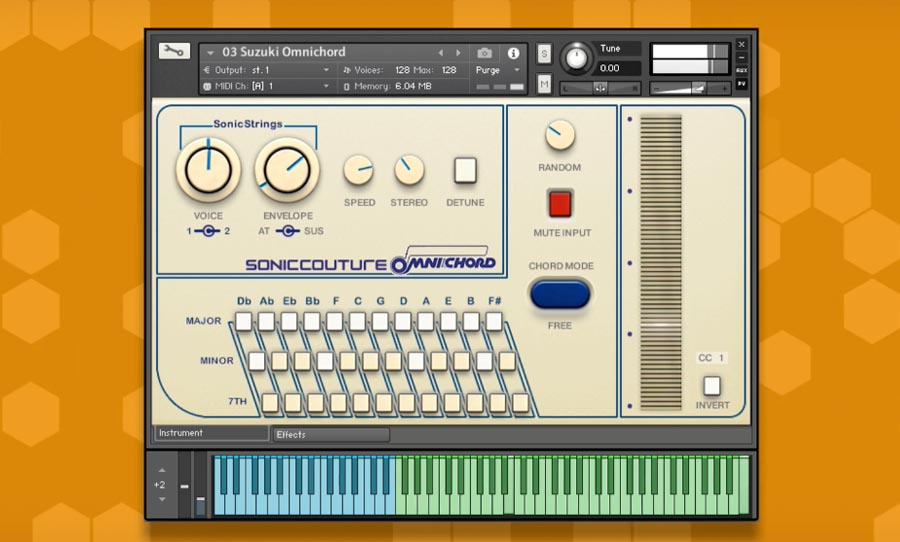The height and width of the screenshot is (542, 900).
Task: Click the PV button in the header
Action: click(x=742, y=83)
